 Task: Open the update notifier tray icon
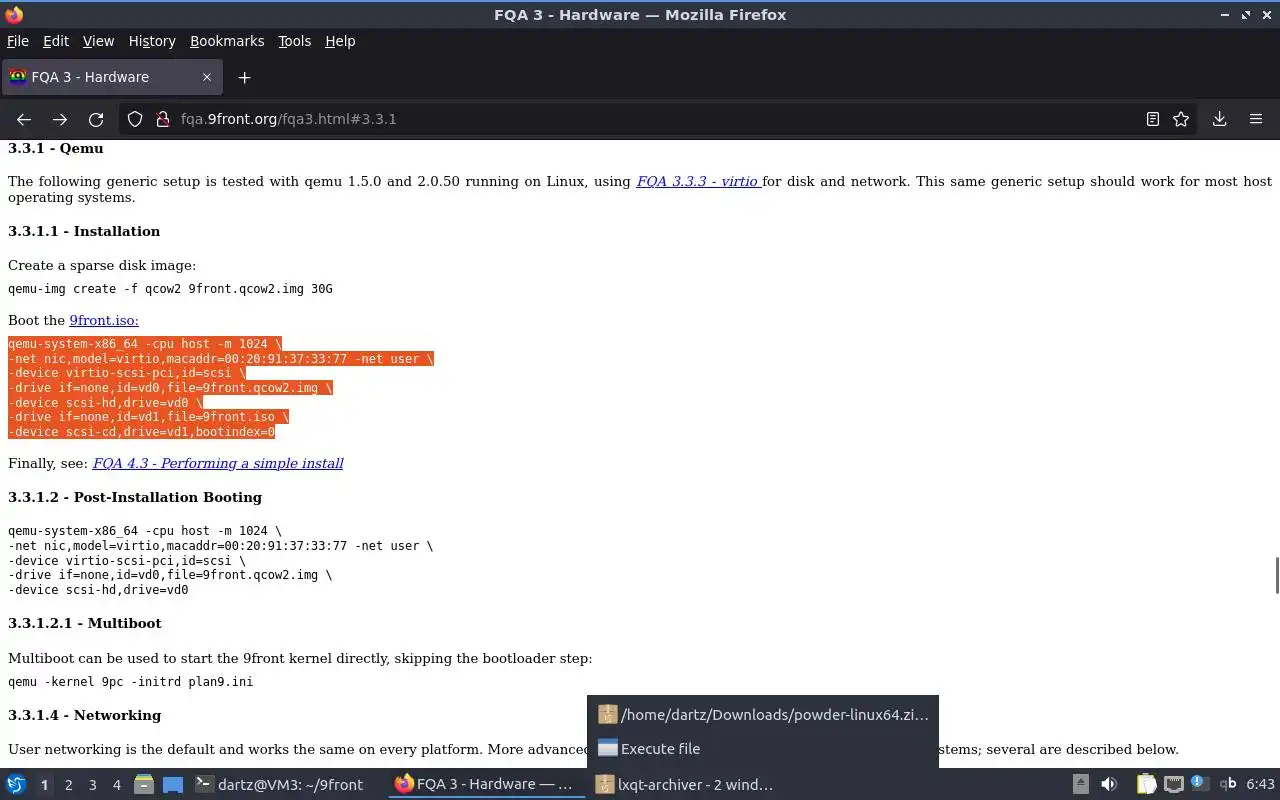(x=1200, y=785)
